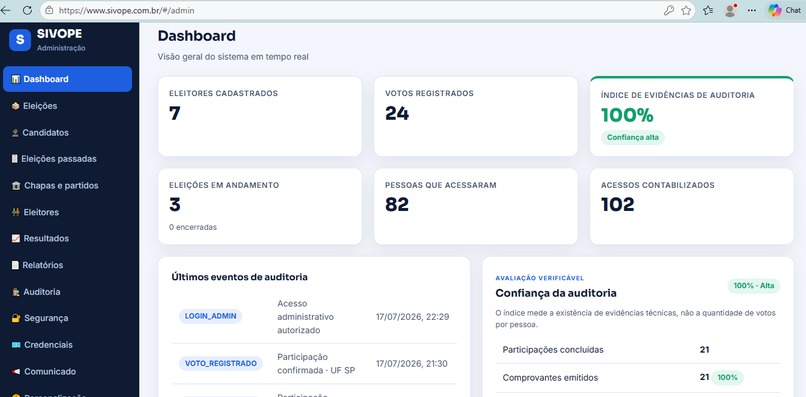Viewport: 806px width, 397px height.
Task: Click the Segurança padlock icon
Action: point(16,318)
